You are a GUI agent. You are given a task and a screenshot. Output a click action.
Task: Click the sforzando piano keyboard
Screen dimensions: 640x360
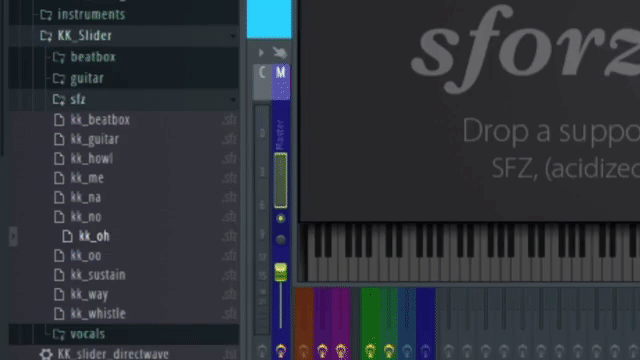pyautogui.click(x=469, y=252)
